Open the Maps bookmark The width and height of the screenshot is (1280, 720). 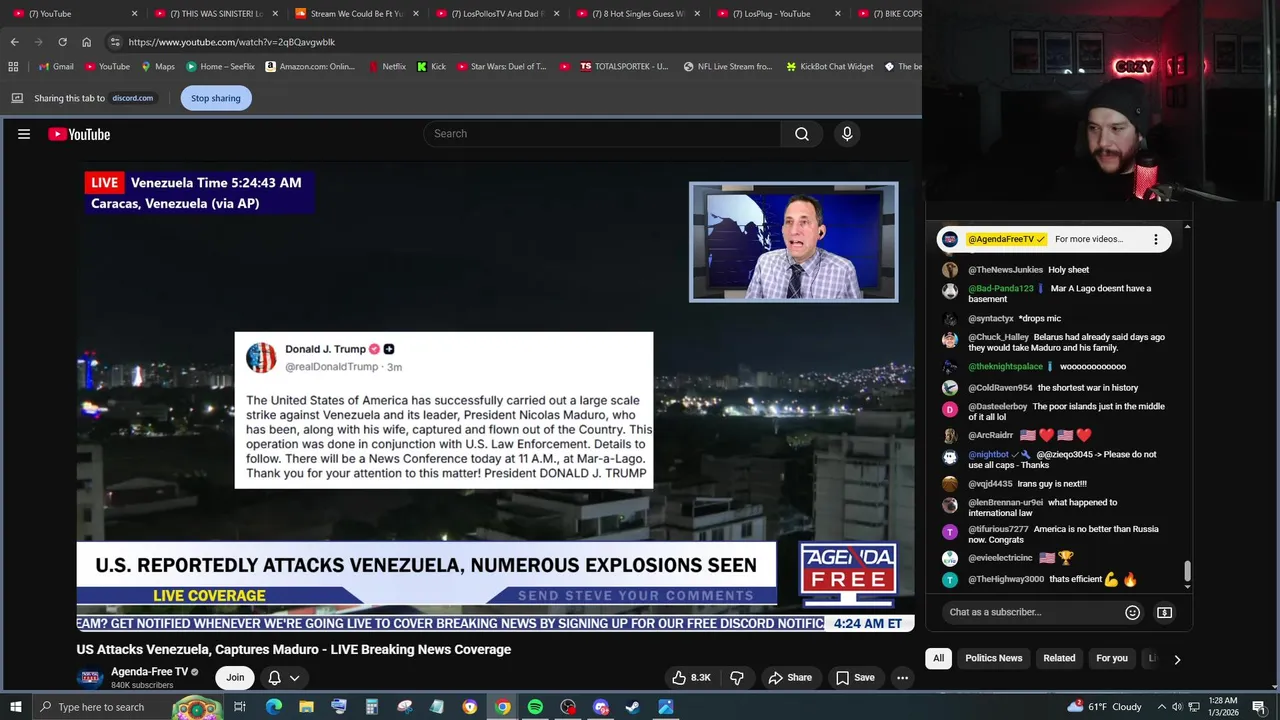(x=158, y=67)
